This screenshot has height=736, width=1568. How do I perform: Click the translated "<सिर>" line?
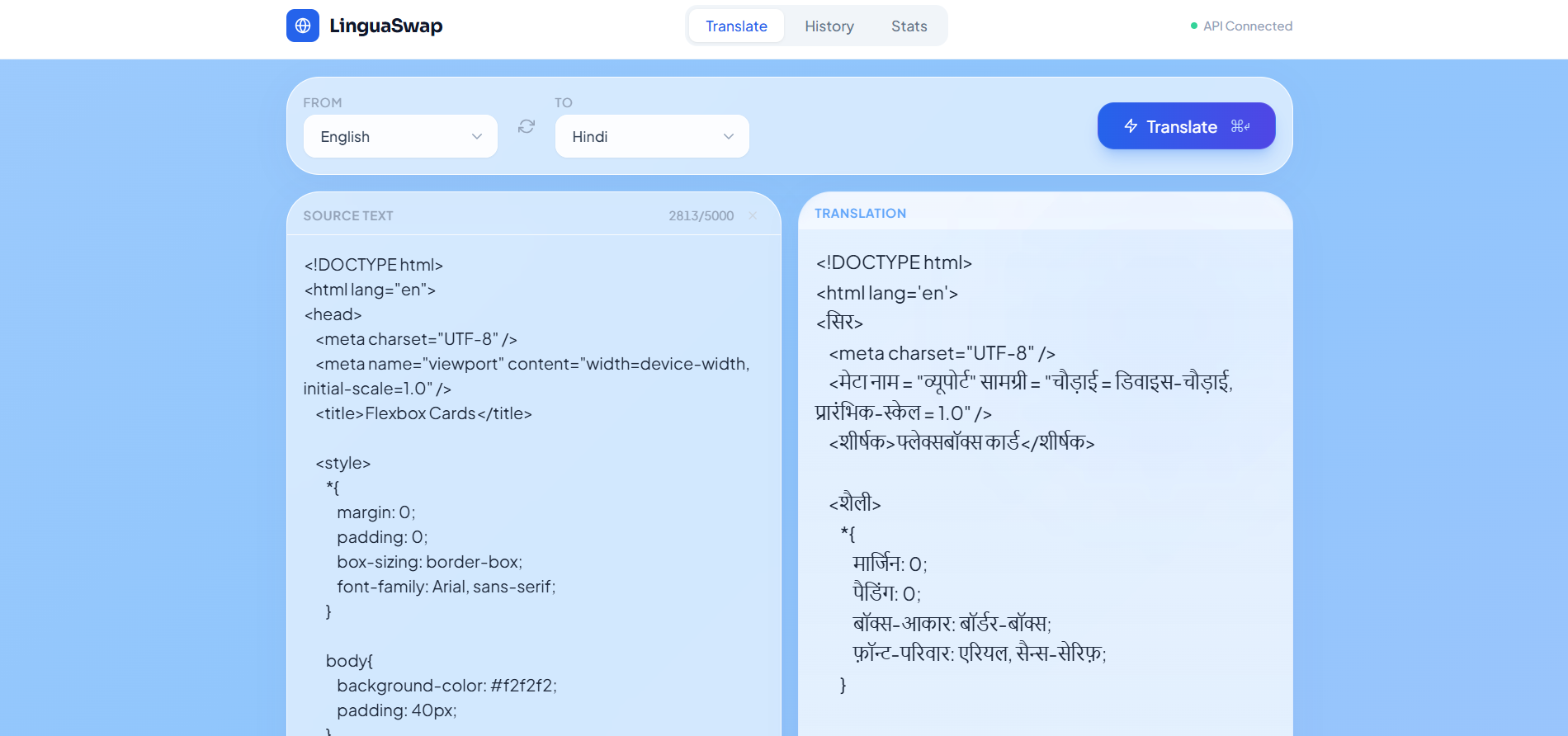839,323
